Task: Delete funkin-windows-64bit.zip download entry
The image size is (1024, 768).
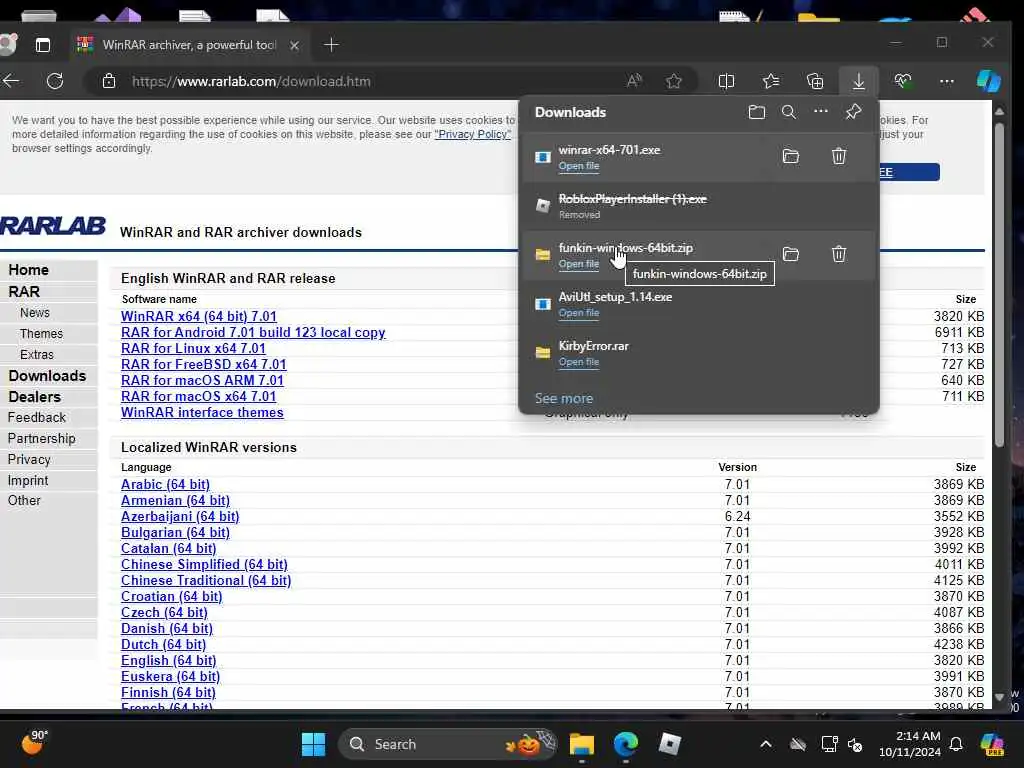Action: coord(839,254)
